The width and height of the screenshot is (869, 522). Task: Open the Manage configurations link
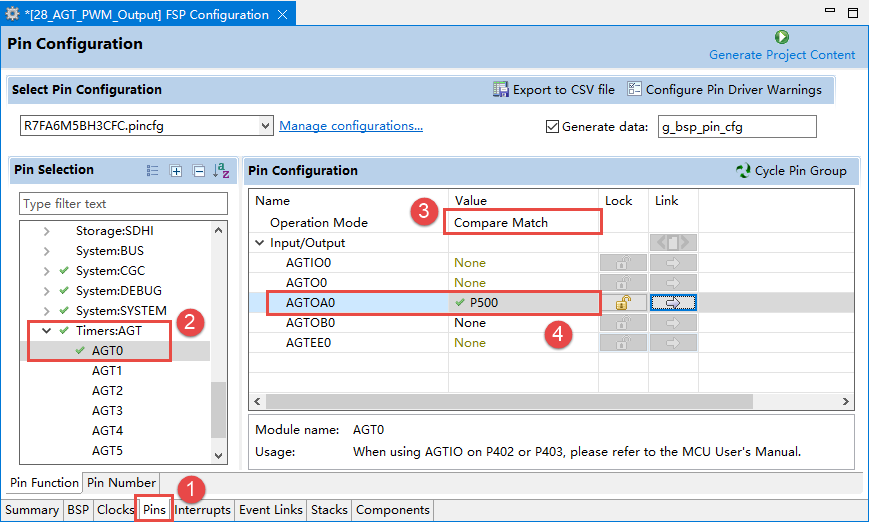[351, 126]
